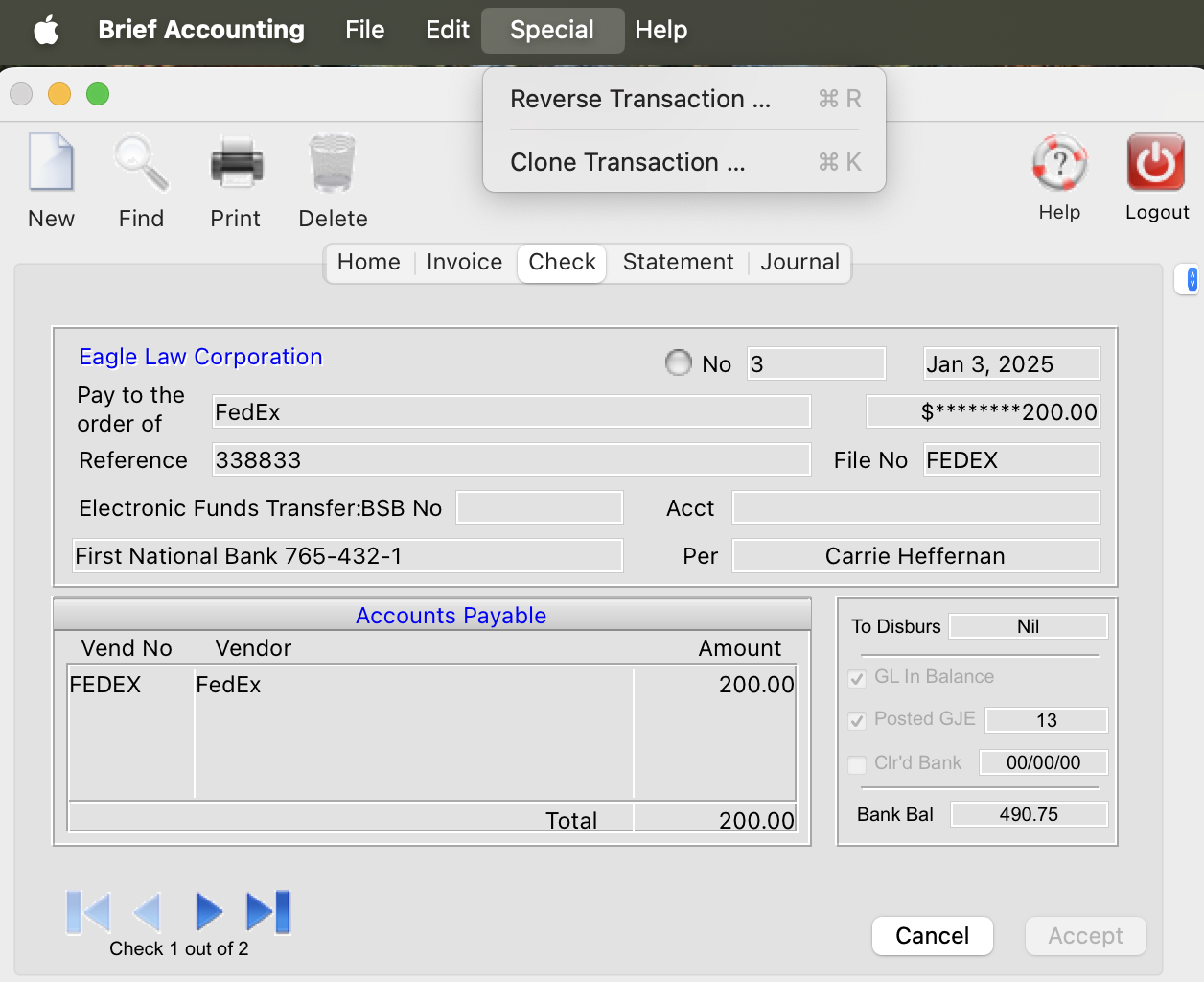Click Posted GJE number 13
Image resolution: width=1204 pixels, height=982 pixels.
coord(1047,720)
